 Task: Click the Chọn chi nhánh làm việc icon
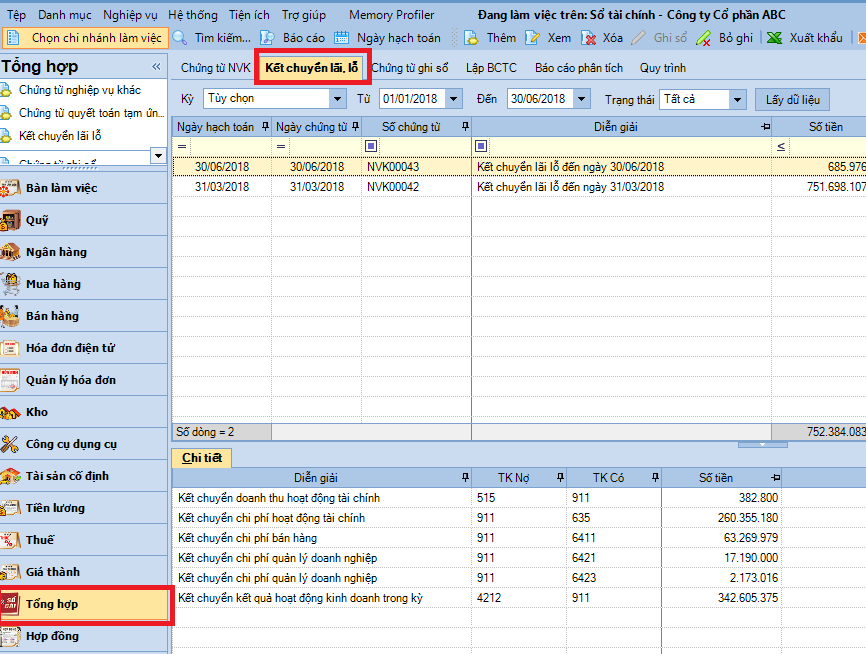[13, 38]
